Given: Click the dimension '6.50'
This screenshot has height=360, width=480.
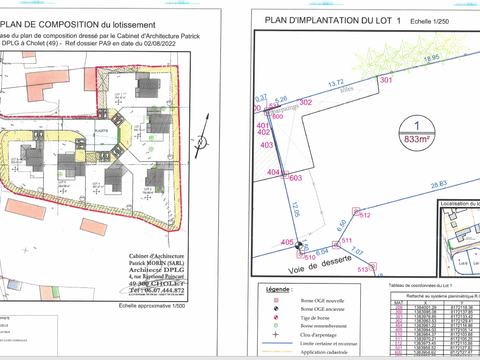Looking at the screenshot, I should pos(341,226).
